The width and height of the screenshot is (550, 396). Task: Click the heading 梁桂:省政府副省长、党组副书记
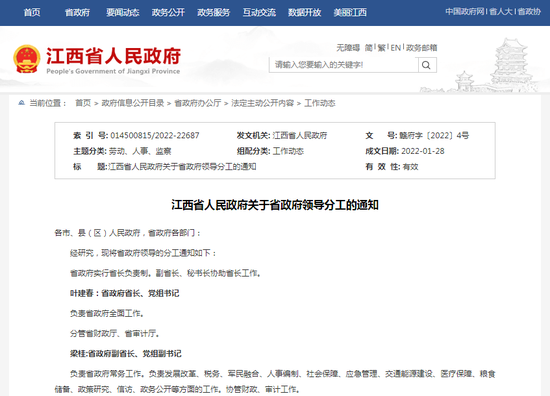(126, 354)
